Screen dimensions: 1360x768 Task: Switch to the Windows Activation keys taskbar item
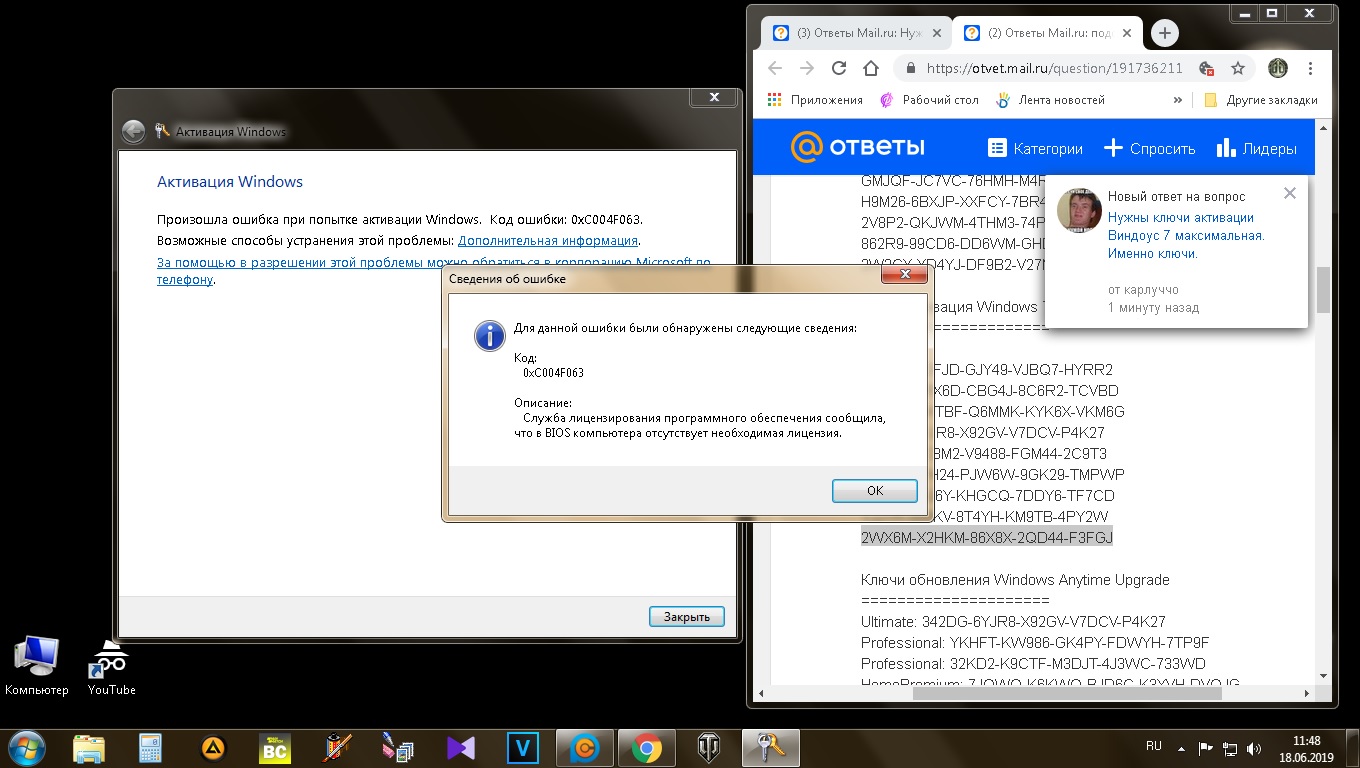coord(771,748)
